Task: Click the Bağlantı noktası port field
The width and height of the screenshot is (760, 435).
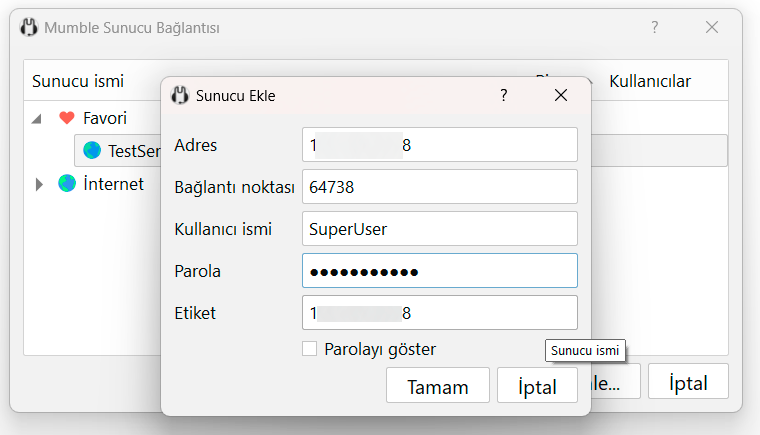Action: 439,187
